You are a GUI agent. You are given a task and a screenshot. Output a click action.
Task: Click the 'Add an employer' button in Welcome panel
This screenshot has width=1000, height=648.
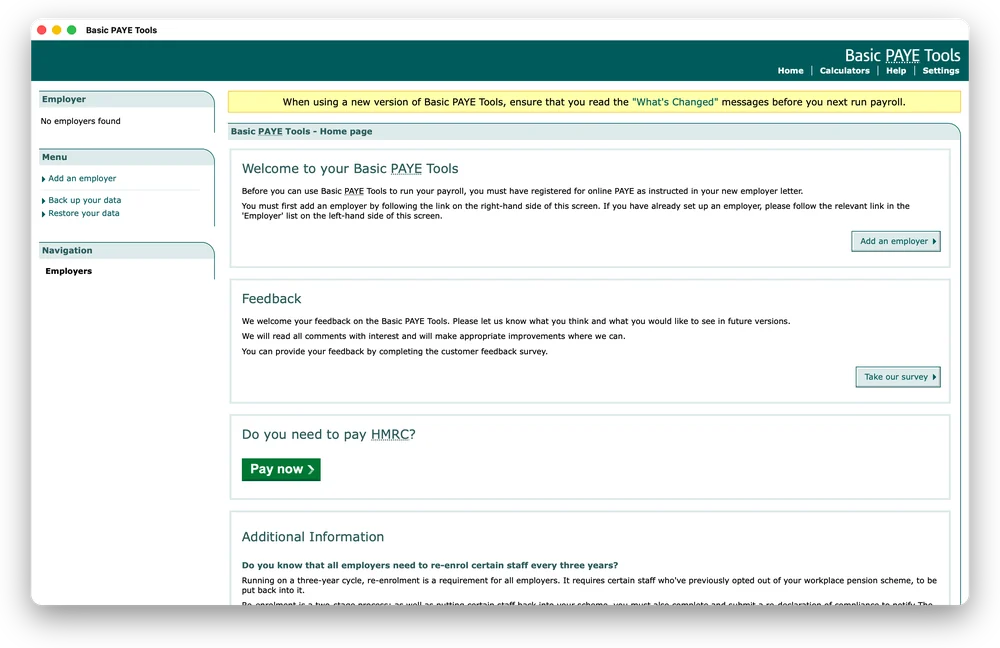(895, 241)
